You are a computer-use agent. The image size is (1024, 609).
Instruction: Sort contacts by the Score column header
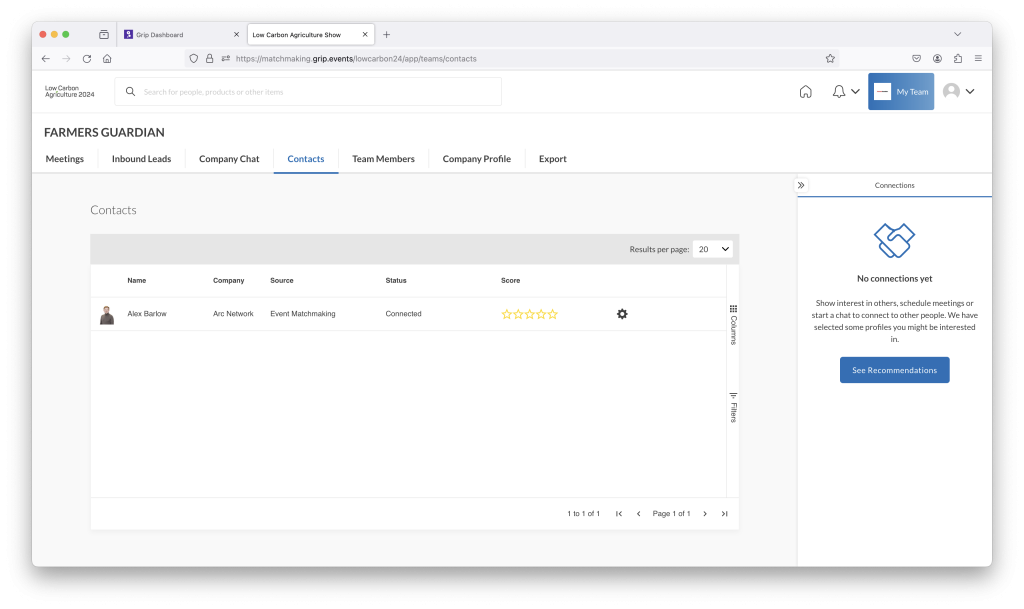click(511, 281)
